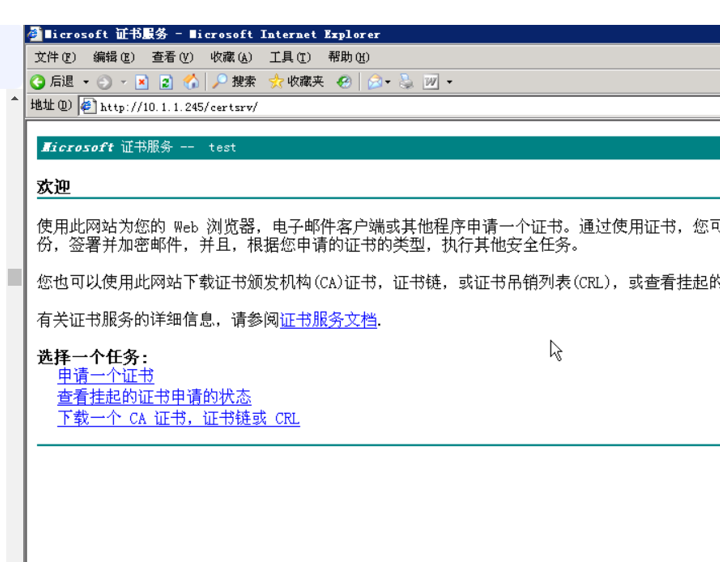Open the Forward history dropdown arrow
This screenshot has height=562, width=720.
click(124, 82)
